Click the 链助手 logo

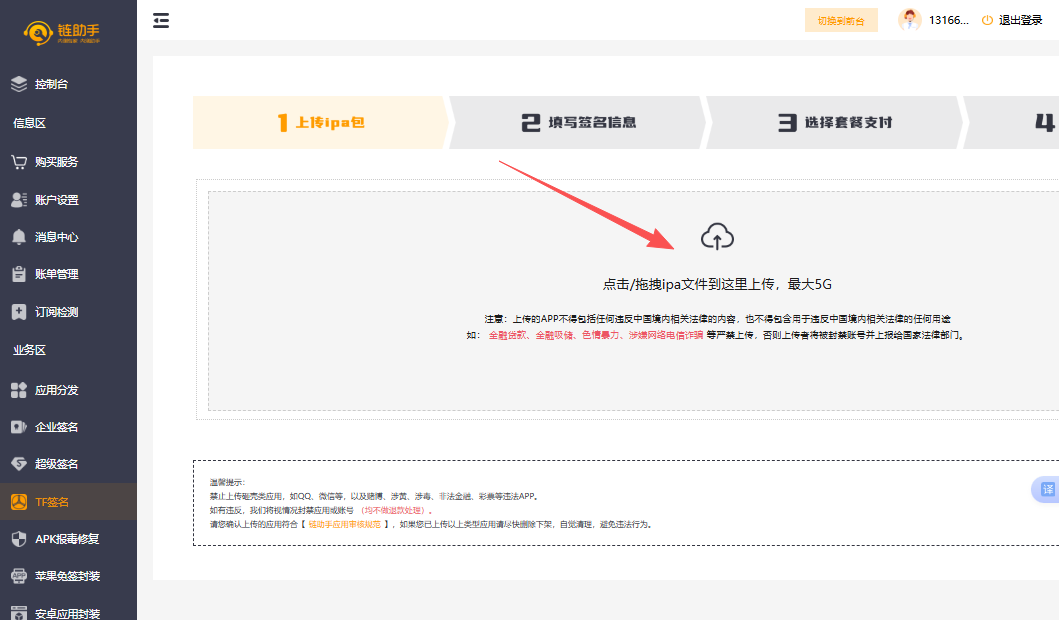[x=63, y=34]
